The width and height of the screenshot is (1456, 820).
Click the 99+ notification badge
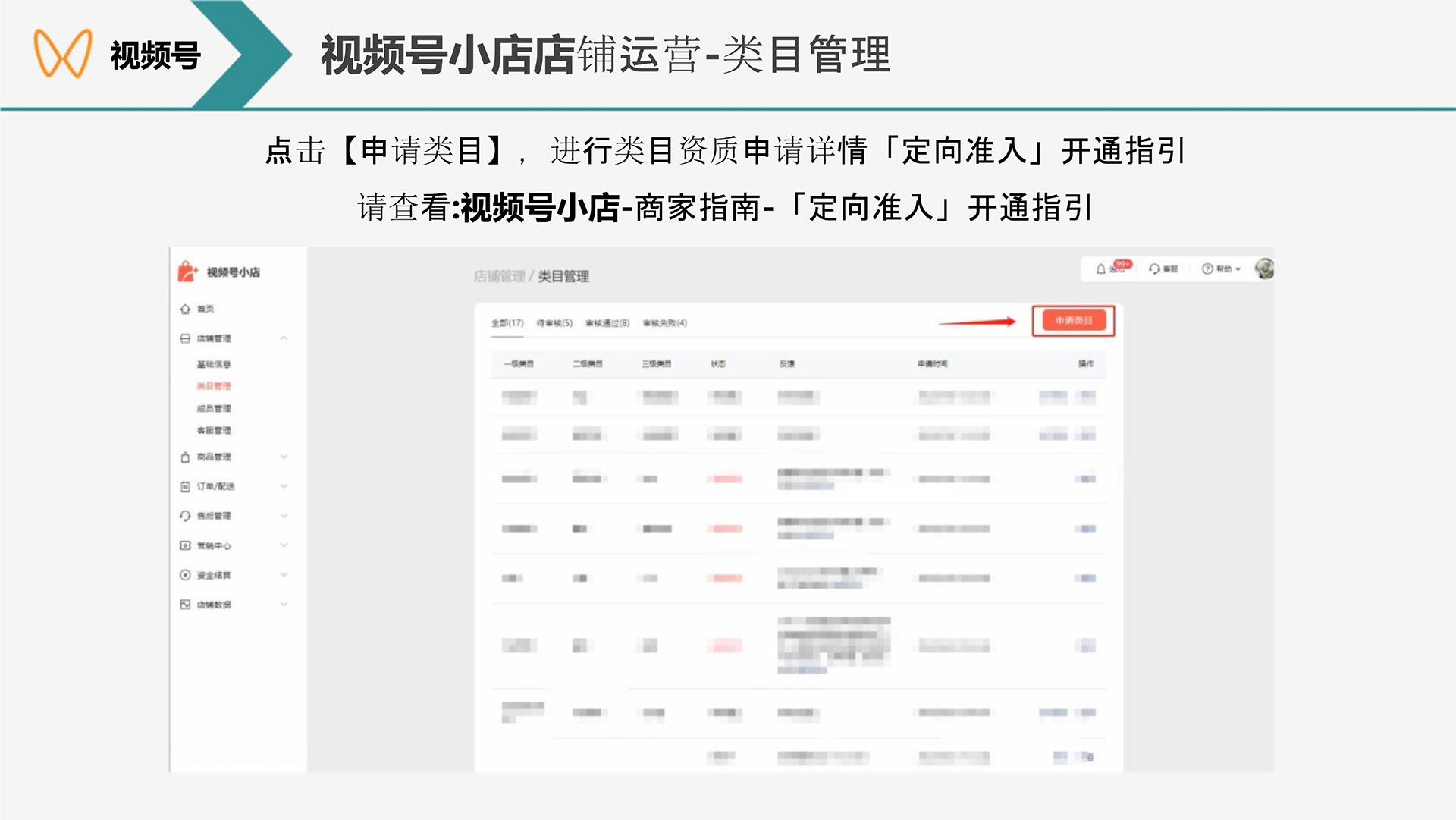click(x=1123, y=264)
